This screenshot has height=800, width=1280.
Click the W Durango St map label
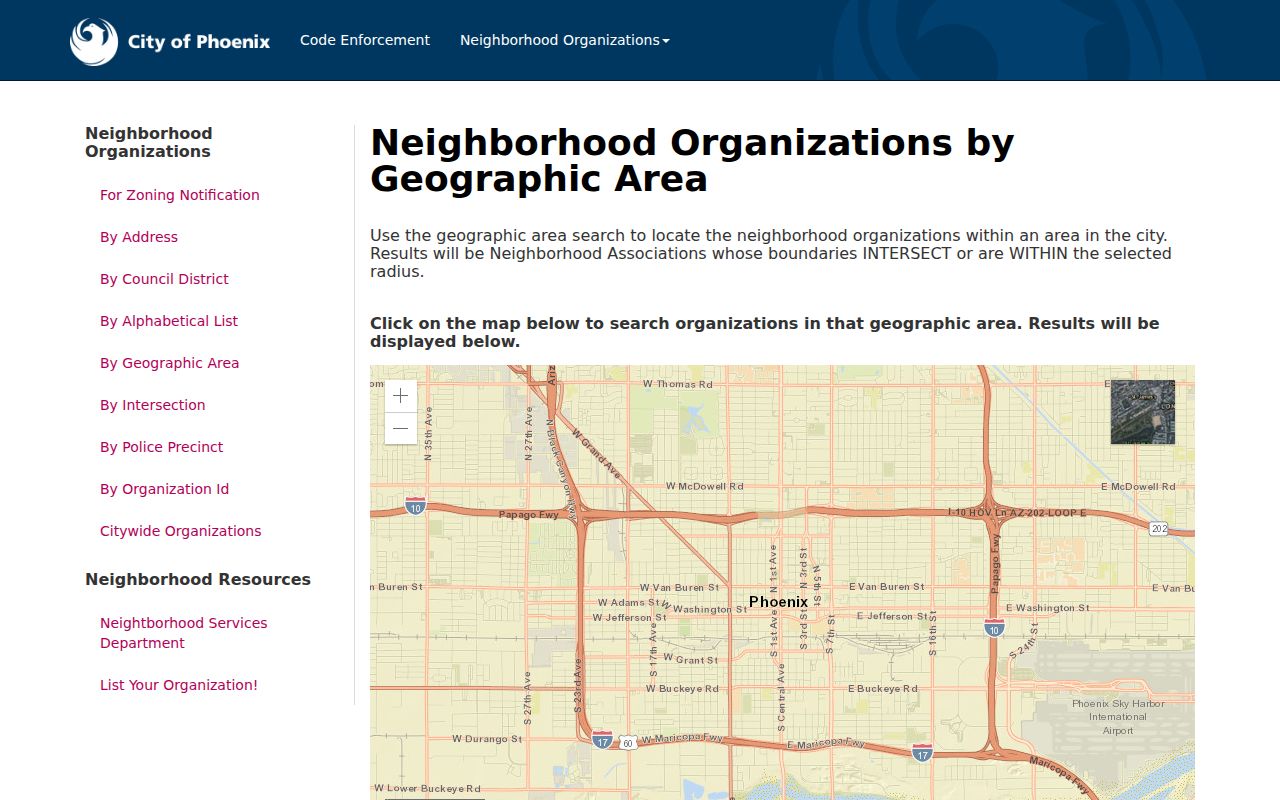[x=487, y=739]
